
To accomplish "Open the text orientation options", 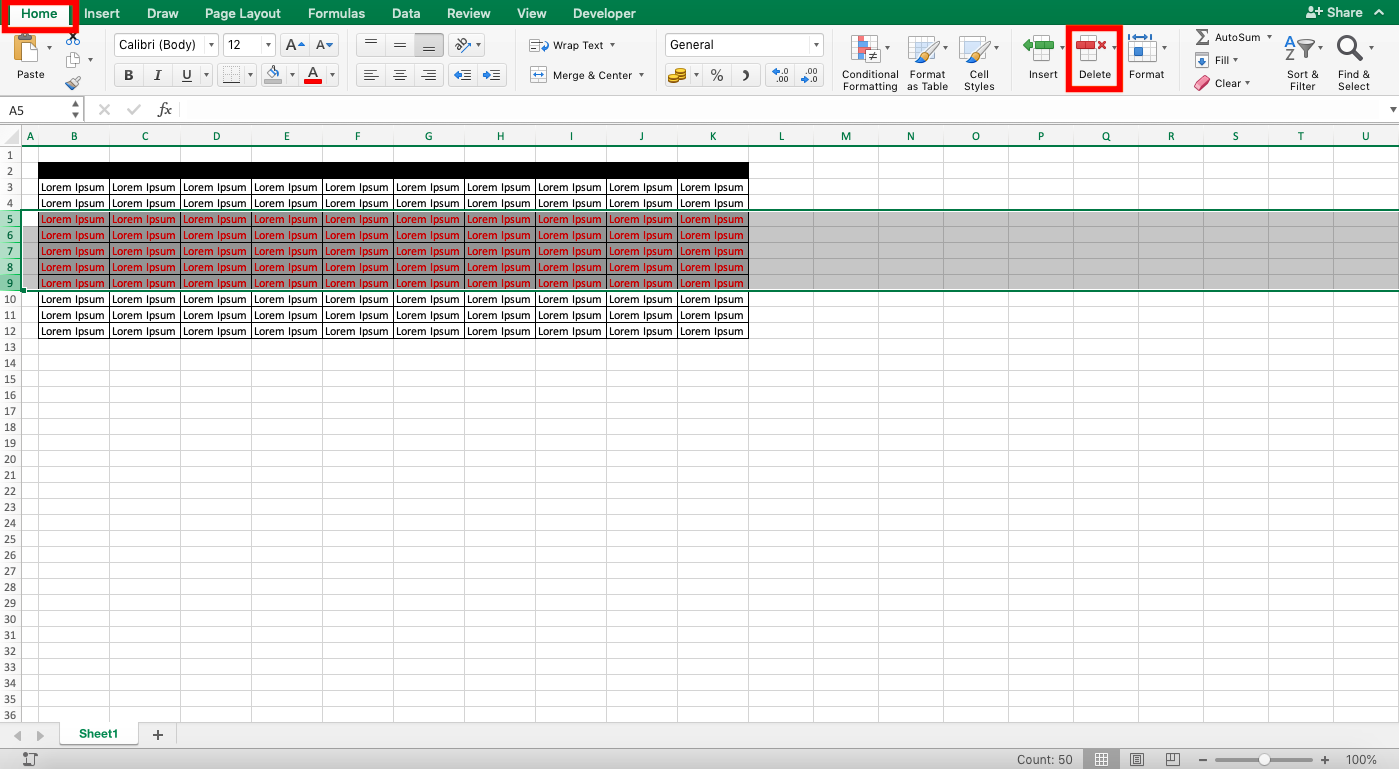I will (x=466, y=45).
